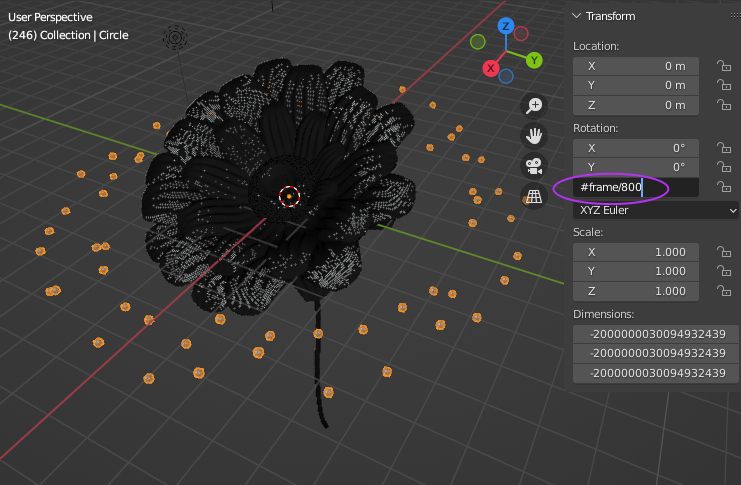Collapse the Transform panel
The width and height of the screenshot is (741, 485).
[577, 16]
